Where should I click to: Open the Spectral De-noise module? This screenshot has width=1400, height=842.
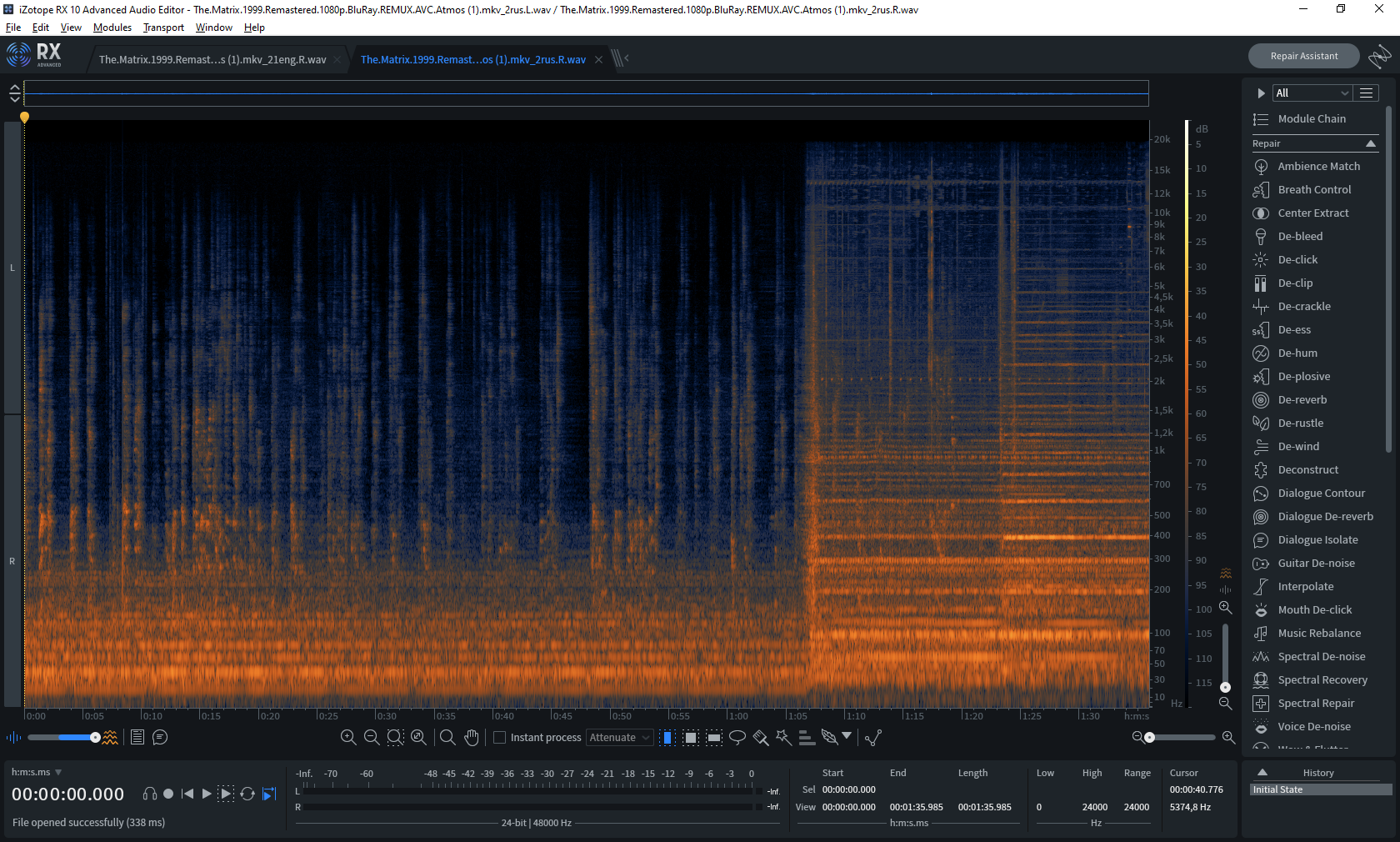coord(1321,657)
